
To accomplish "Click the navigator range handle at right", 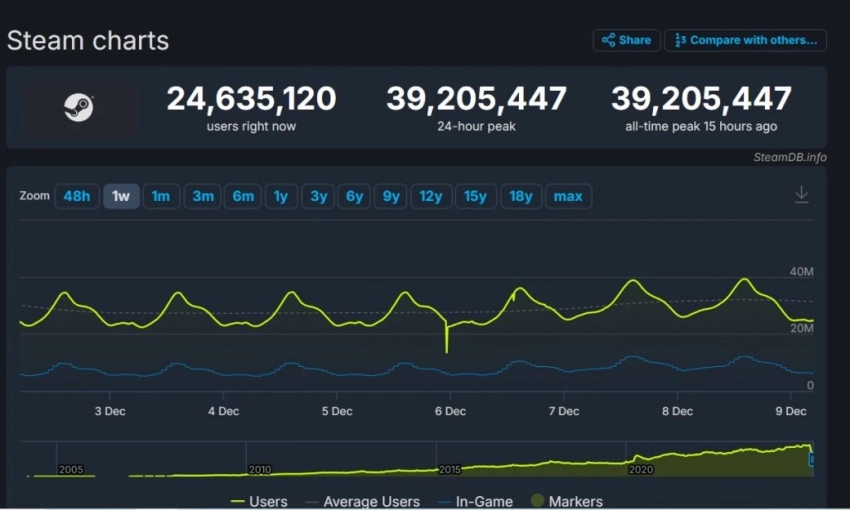I will click(811, 459).
